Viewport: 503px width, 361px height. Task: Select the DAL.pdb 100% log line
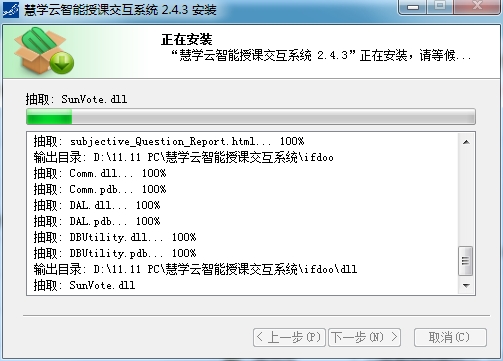tap(97, 221)
